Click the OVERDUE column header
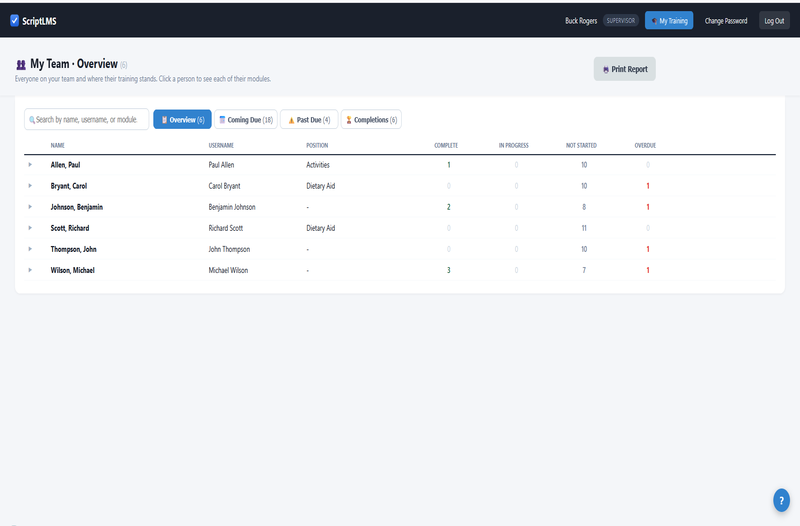800x526 pixels. coord(645,145)
